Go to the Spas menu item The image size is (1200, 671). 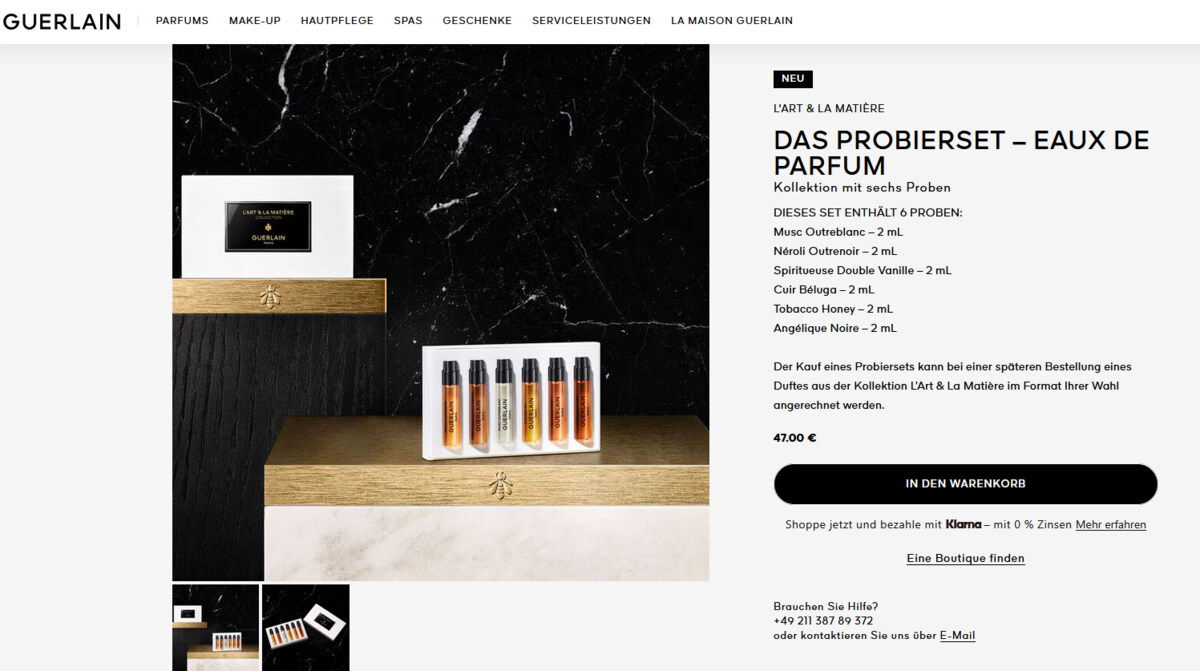tap(408, 21)
